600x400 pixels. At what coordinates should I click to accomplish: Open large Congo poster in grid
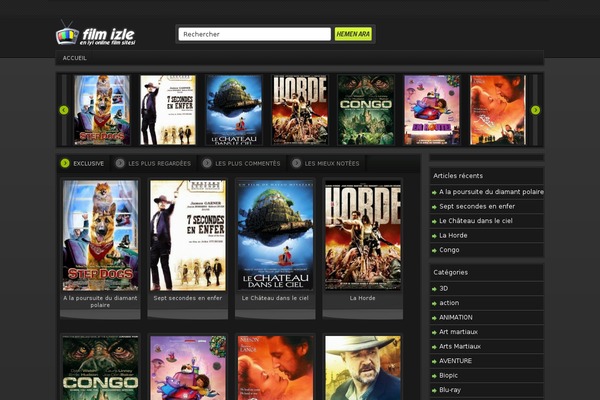tap(100, 368)
